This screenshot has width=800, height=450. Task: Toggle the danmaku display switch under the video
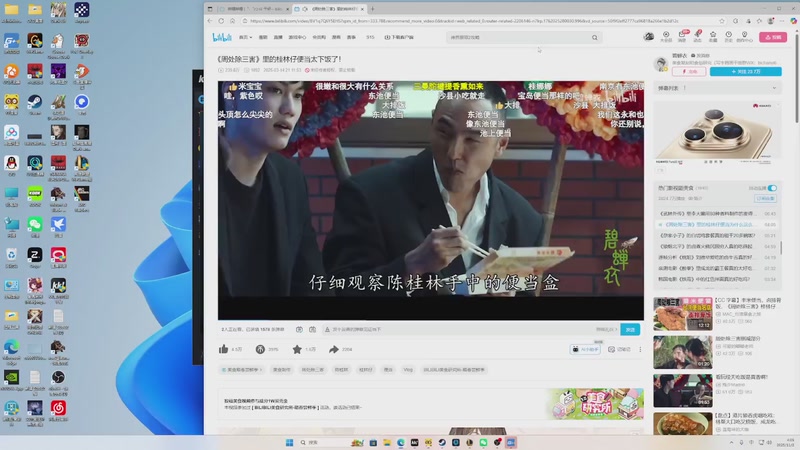point(299,330)
